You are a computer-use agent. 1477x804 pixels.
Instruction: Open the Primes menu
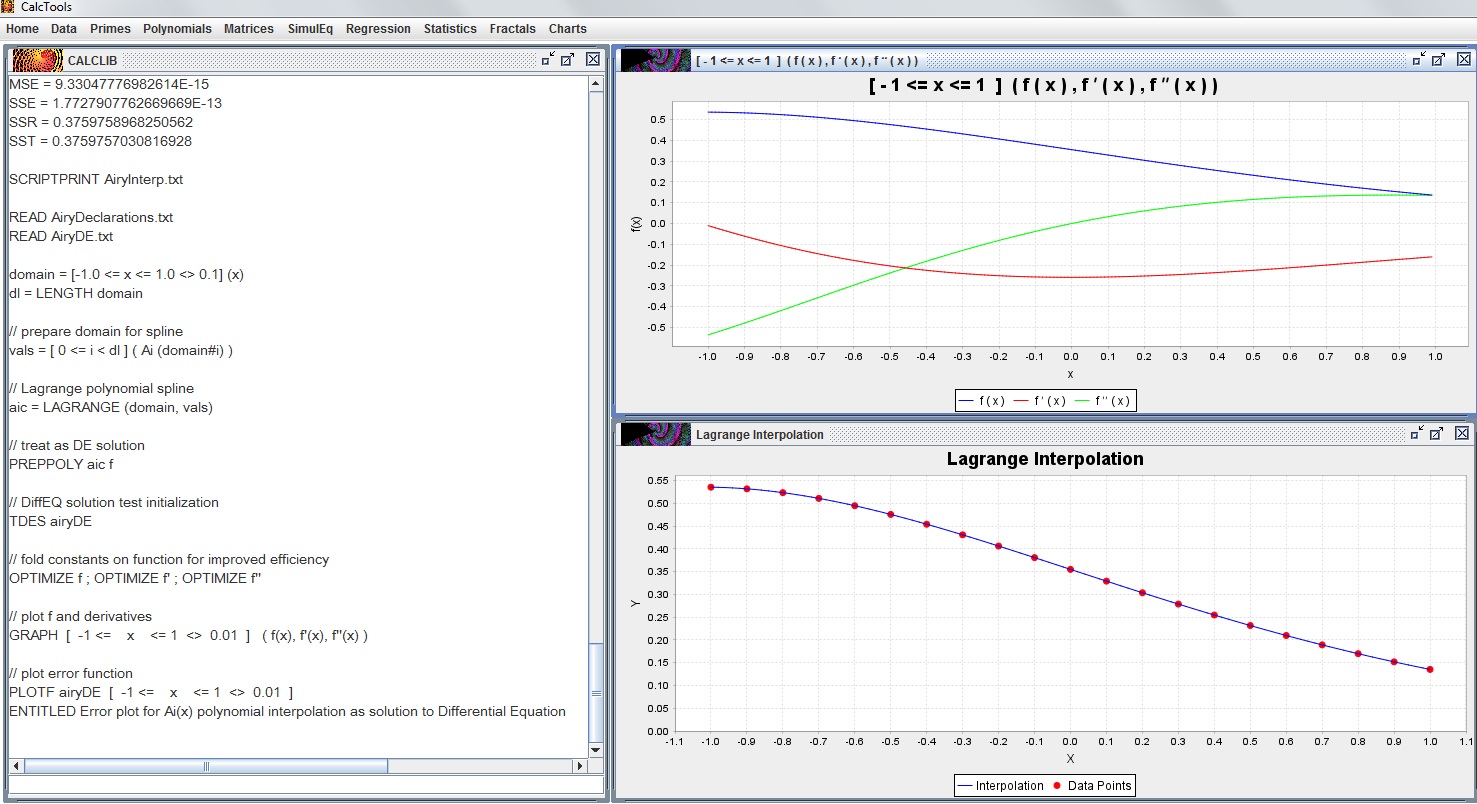click(x=110, y=29)
